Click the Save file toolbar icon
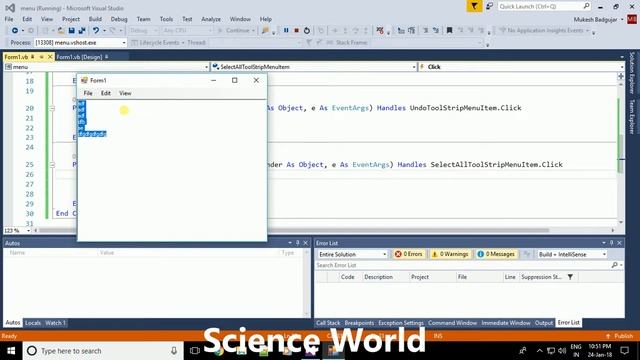 point(71,31)
